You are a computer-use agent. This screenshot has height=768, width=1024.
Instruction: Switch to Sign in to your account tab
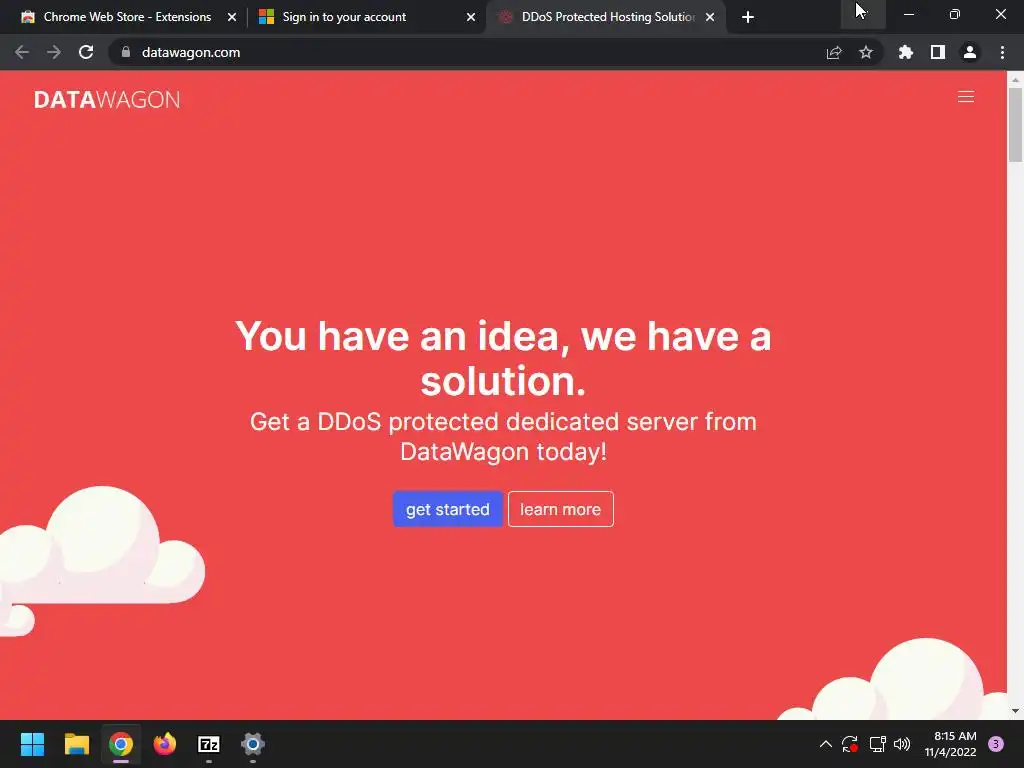tap(344, 17)
